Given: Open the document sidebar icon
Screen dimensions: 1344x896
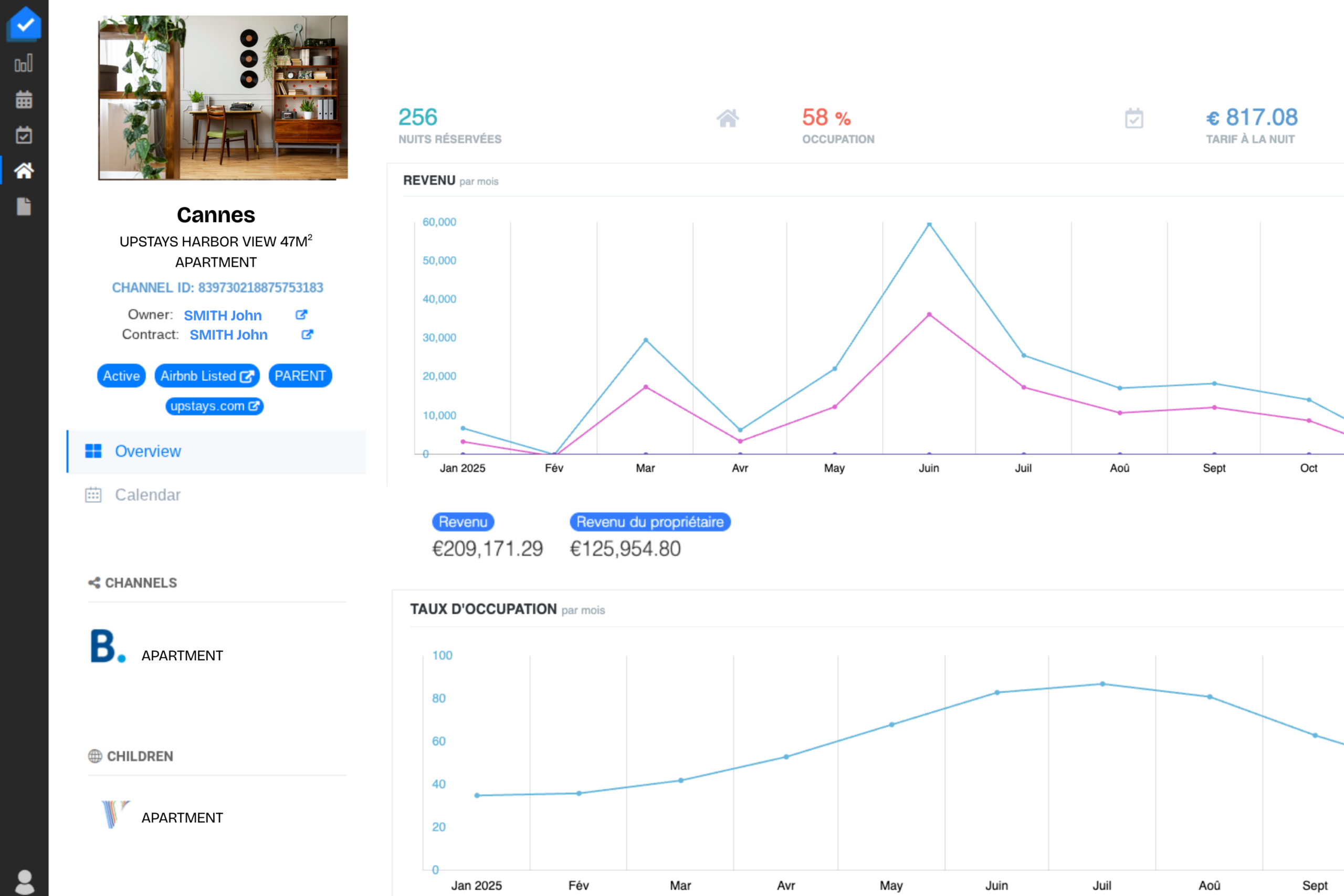Looking at the screenshot, I should [24, 206].
